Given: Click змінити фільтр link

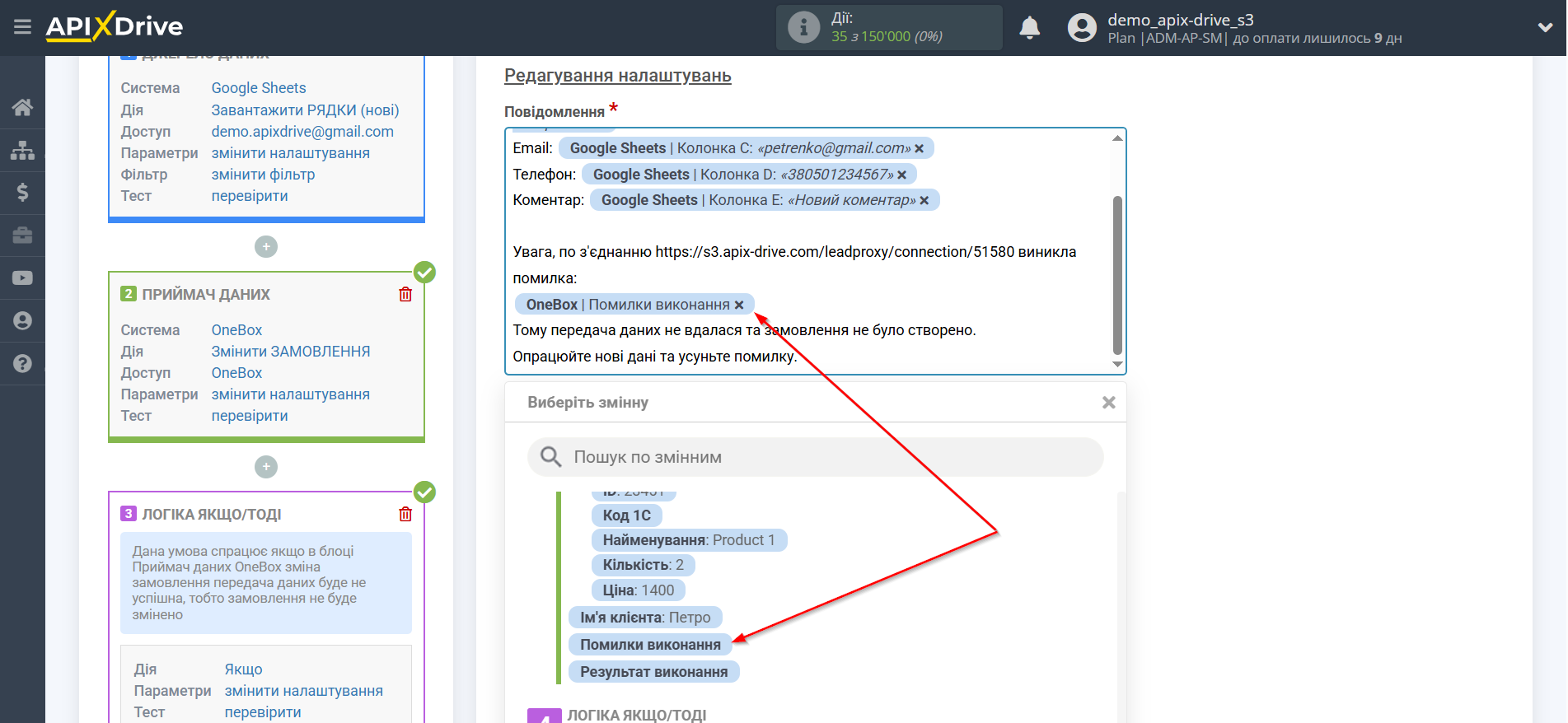Looking at the screenshot, I should point(263,175).
